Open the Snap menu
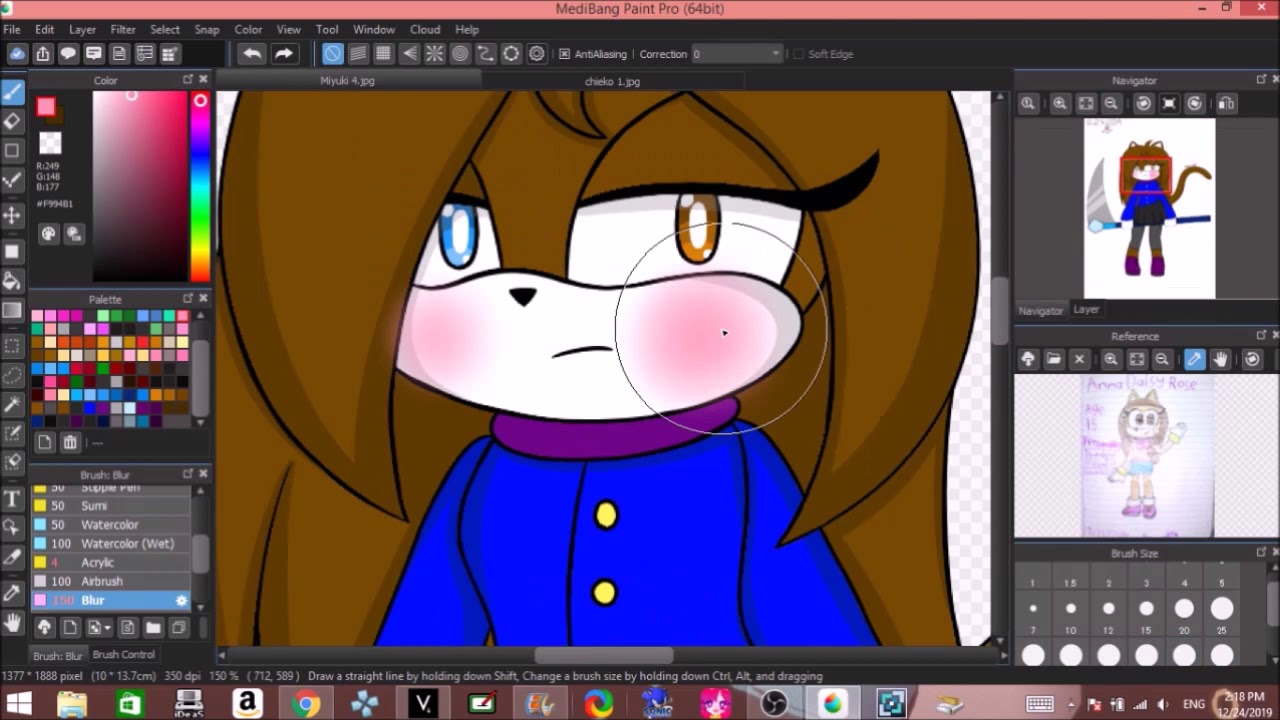1280x720 pixels. pos(207,29)
